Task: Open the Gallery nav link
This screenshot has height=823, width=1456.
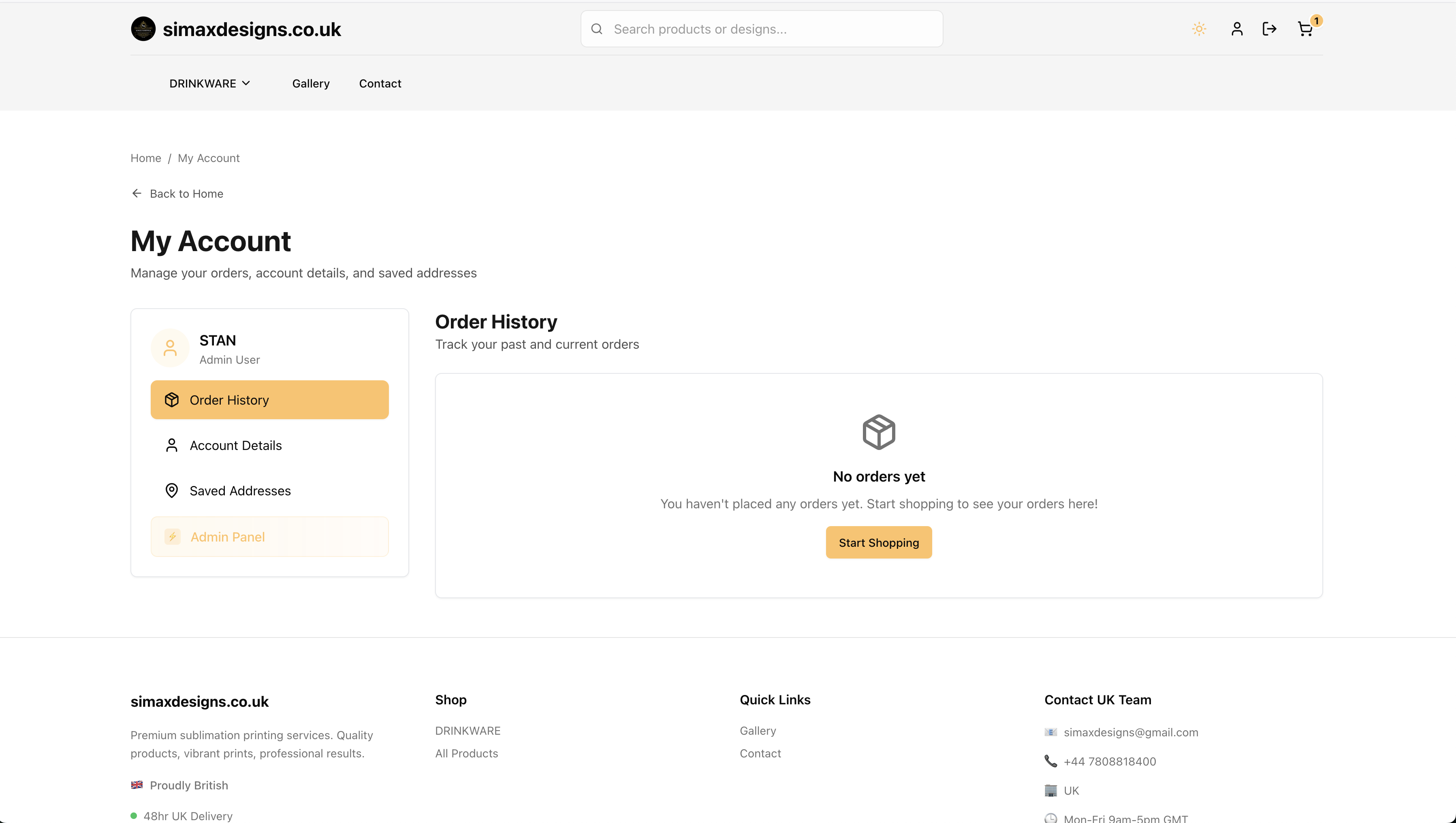Action: pyautogui.click(x=310, y=84)
